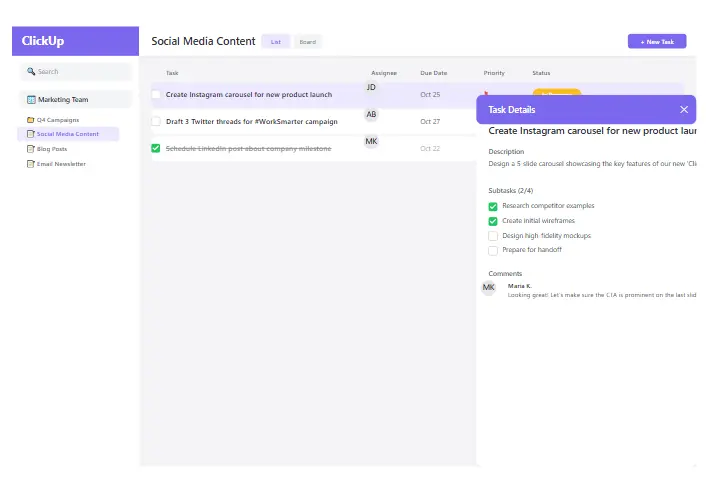
Task: Click the Maria K. commenter name
Action: pos(520,286)
